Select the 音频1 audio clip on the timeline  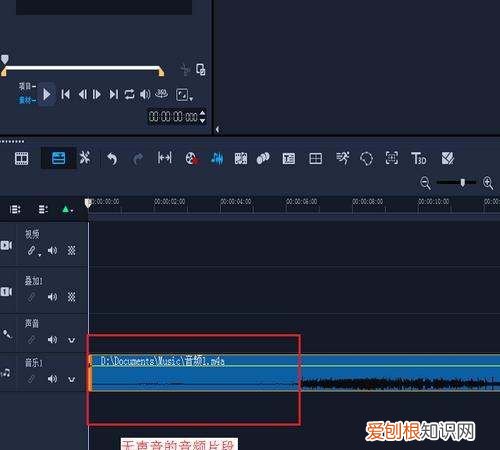[x=294, y=373]
